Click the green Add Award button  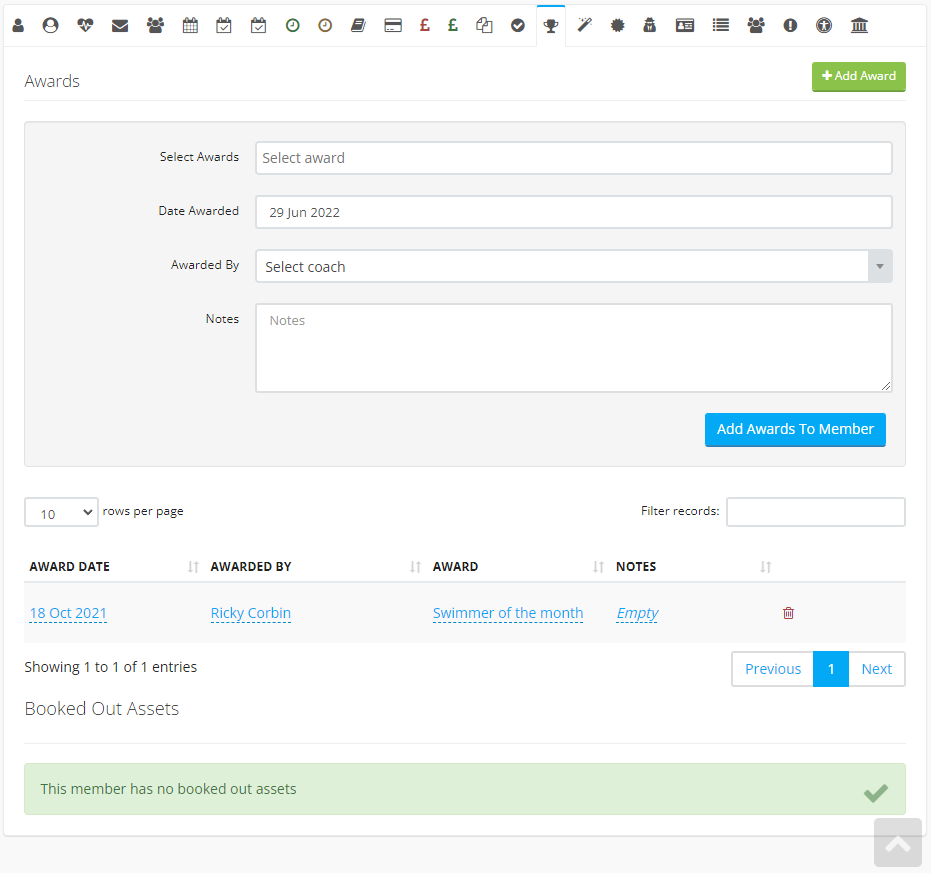click(x=858, y=77)
